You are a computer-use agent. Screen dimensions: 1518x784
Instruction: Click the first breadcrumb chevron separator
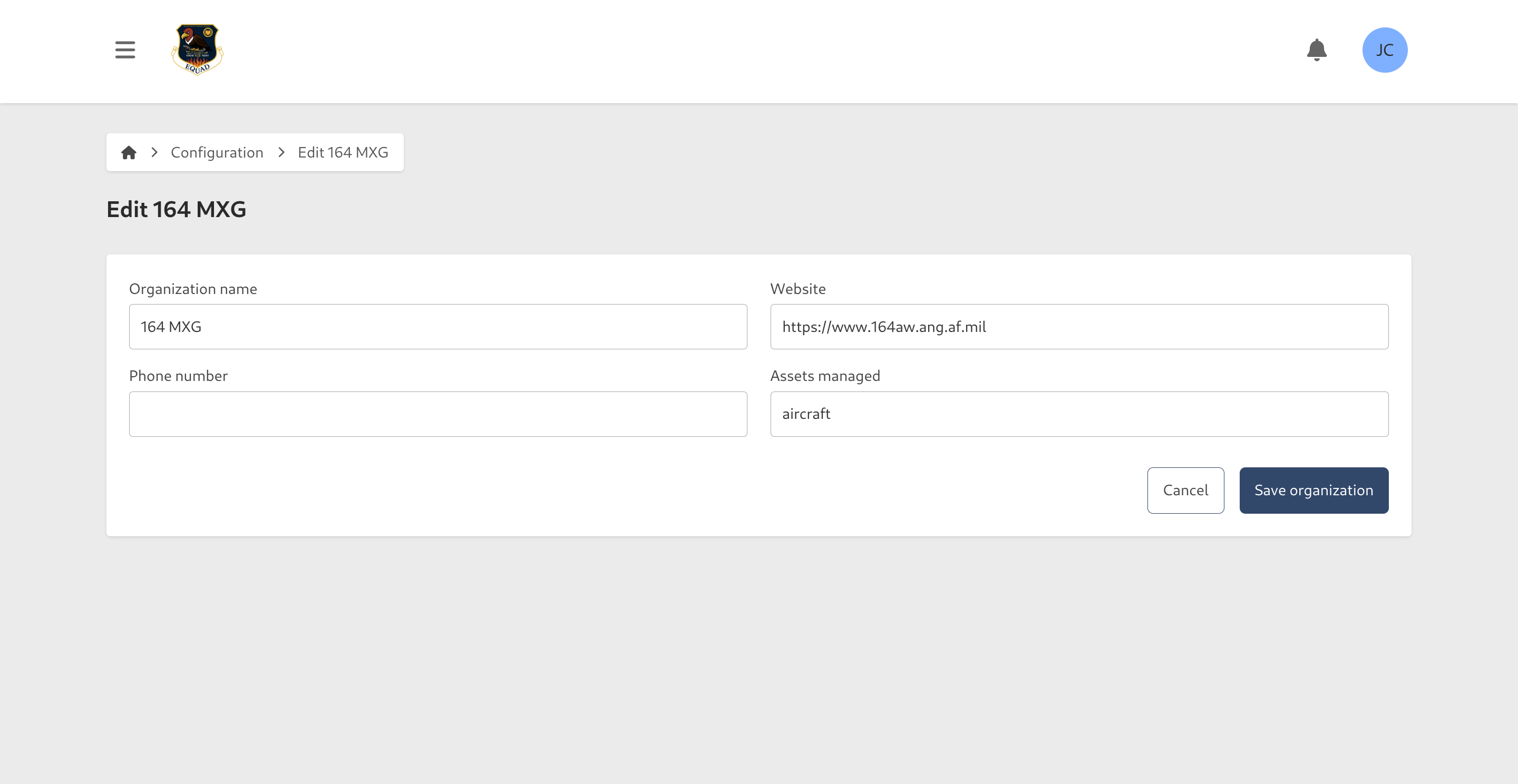(154, 152)
